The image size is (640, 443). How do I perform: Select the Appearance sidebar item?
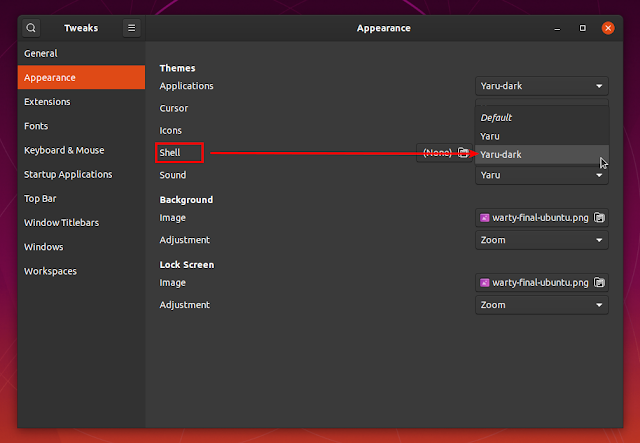(x=81, y=78)
